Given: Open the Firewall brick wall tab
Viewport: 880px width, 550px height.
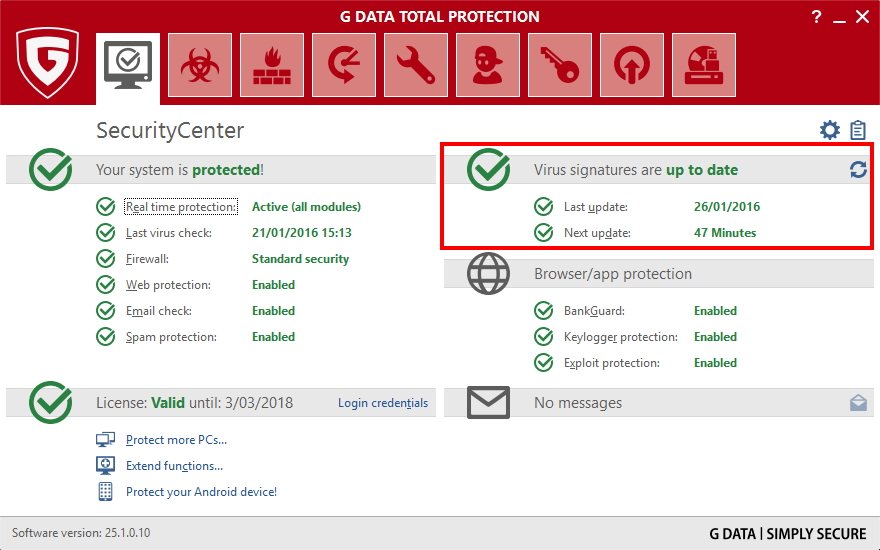Looking at the screenshot, I should 272,65.
